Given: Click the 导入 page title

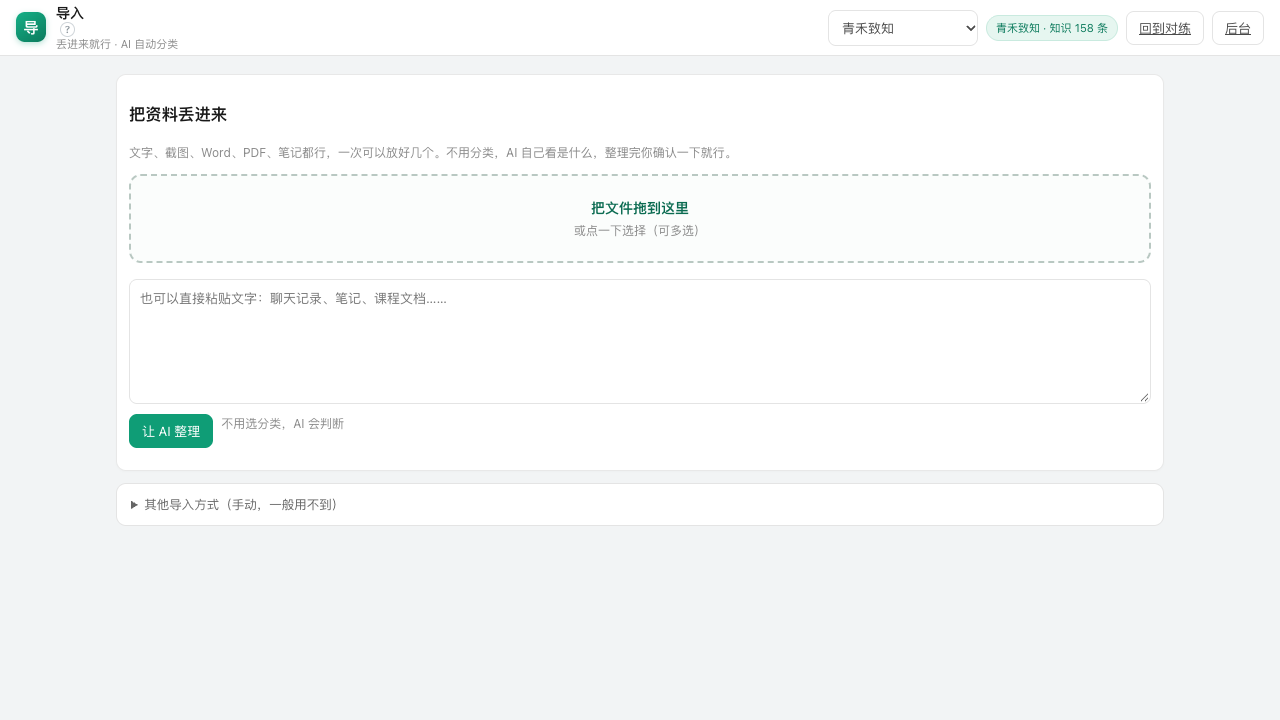Looking at the screenshot, I should click(x=70, y=13).
